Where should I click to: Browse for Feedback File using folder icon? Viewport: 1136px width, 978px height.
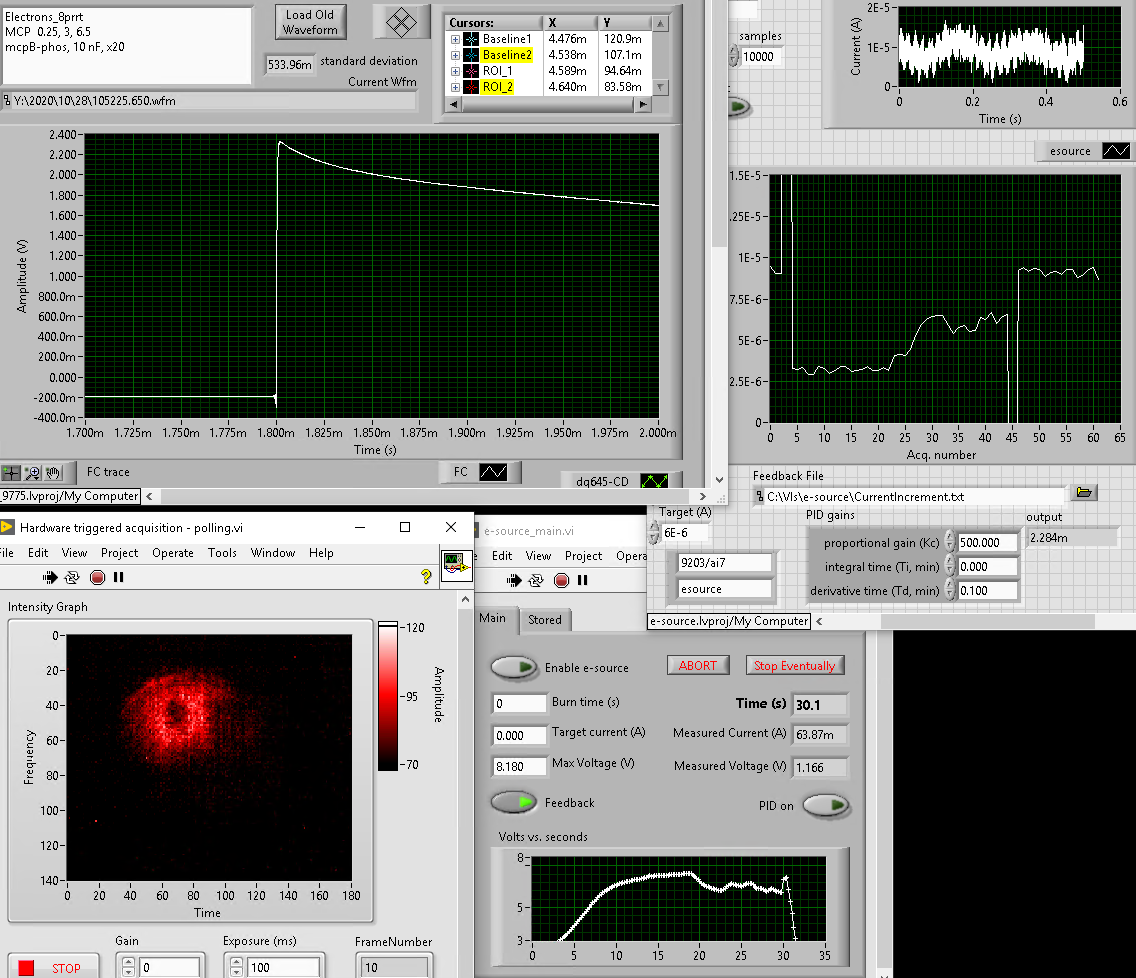point(1084,493)
